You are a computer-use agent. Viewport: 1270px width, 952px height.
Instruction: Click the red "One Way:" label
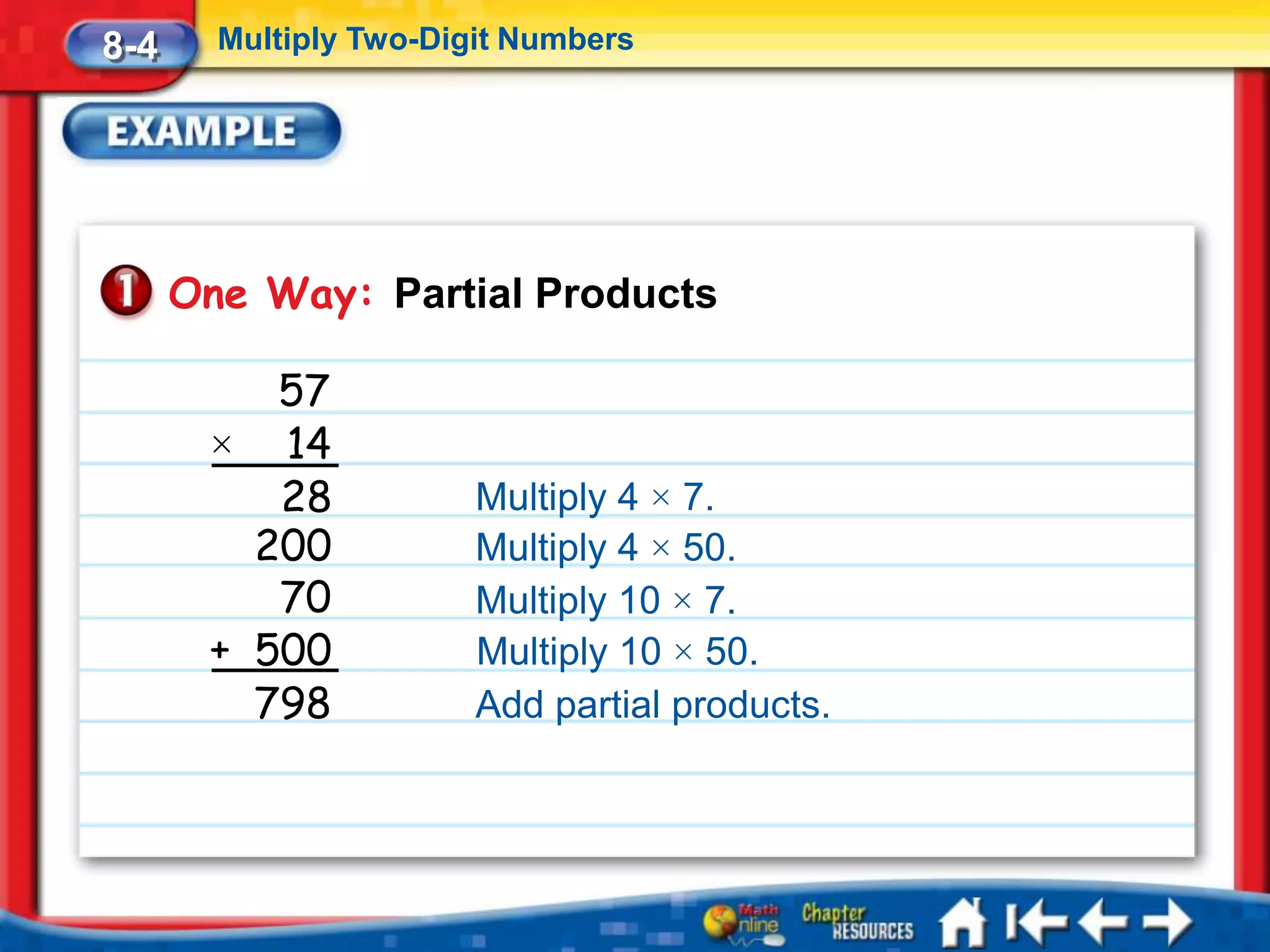pyautogui.click(x=270, y=294)
